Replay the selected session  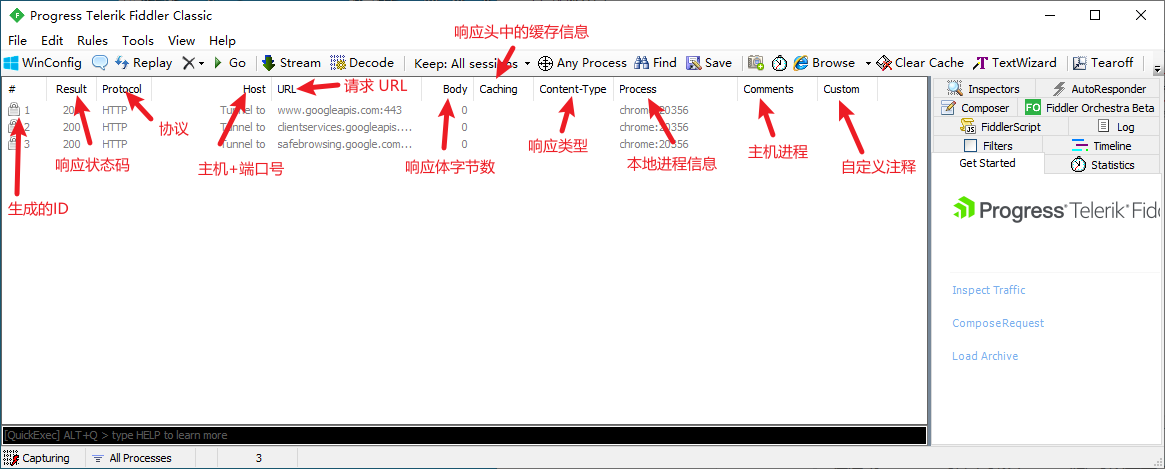(144, 63)
